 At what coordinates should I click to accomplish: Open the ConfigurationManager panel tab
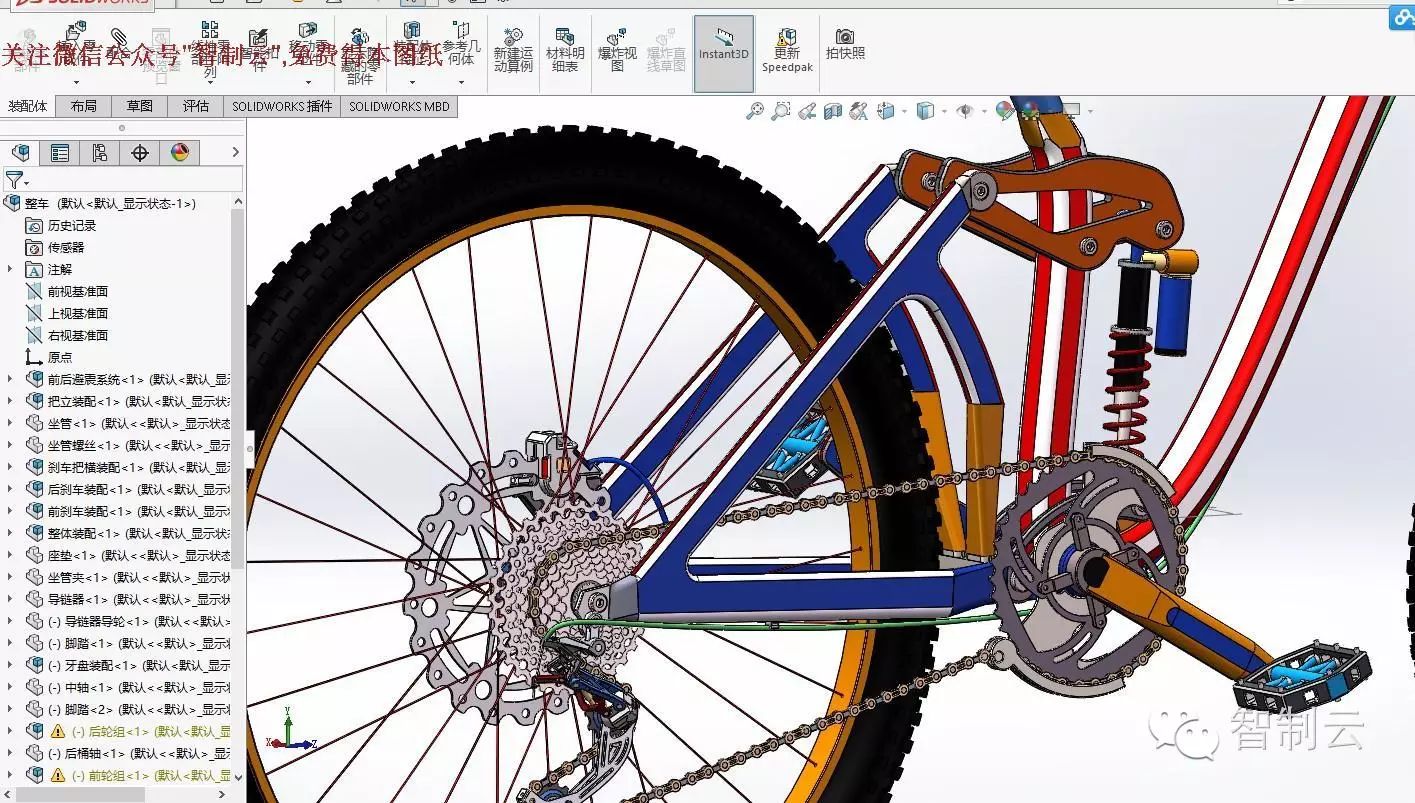100,152
